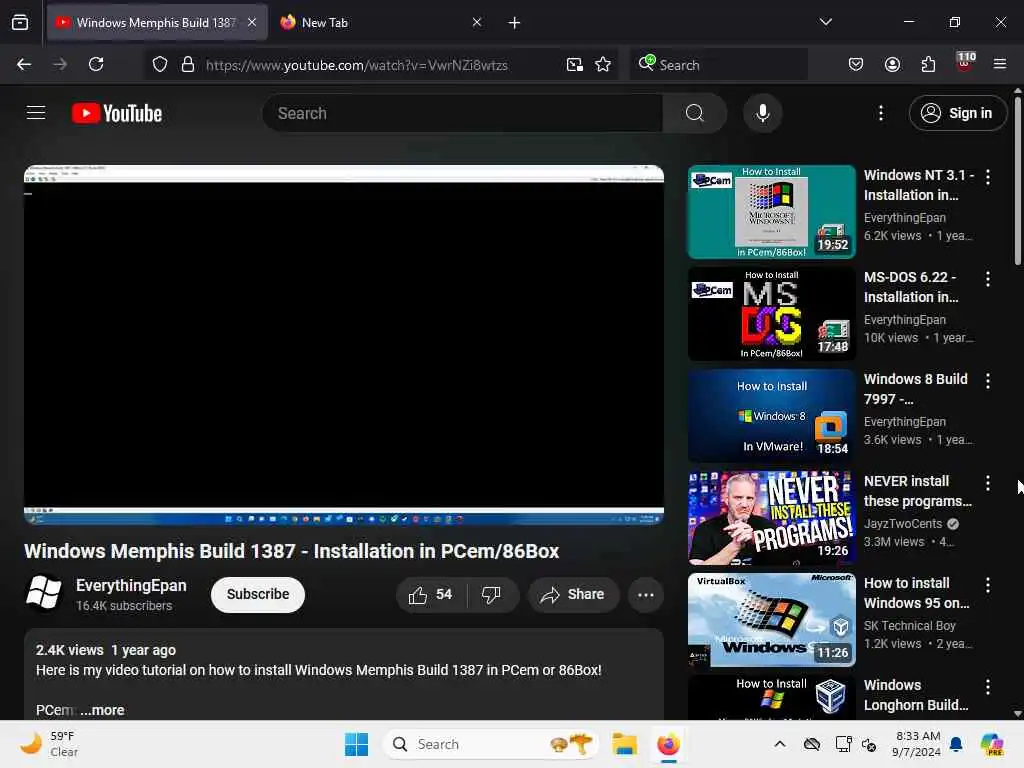
Task: Open YouTube settings three-dot menu
Action: (880, 113)
